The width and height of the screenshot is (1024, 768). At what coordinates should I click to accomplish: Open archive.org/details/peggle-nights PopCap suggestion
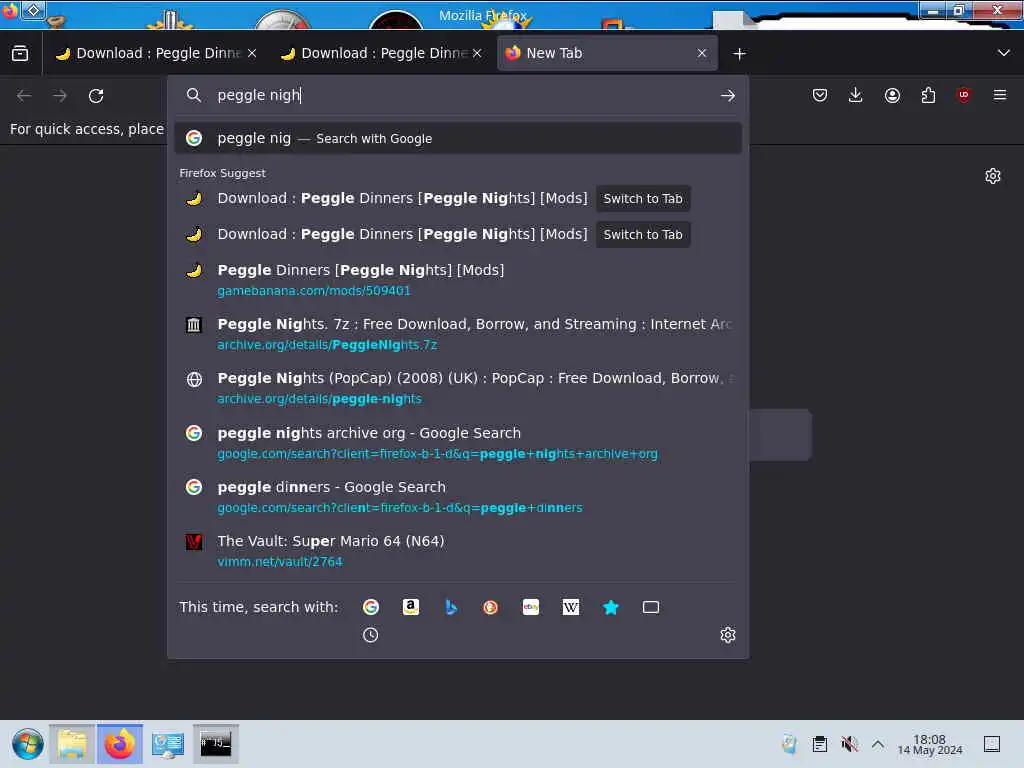pos(458,388)
